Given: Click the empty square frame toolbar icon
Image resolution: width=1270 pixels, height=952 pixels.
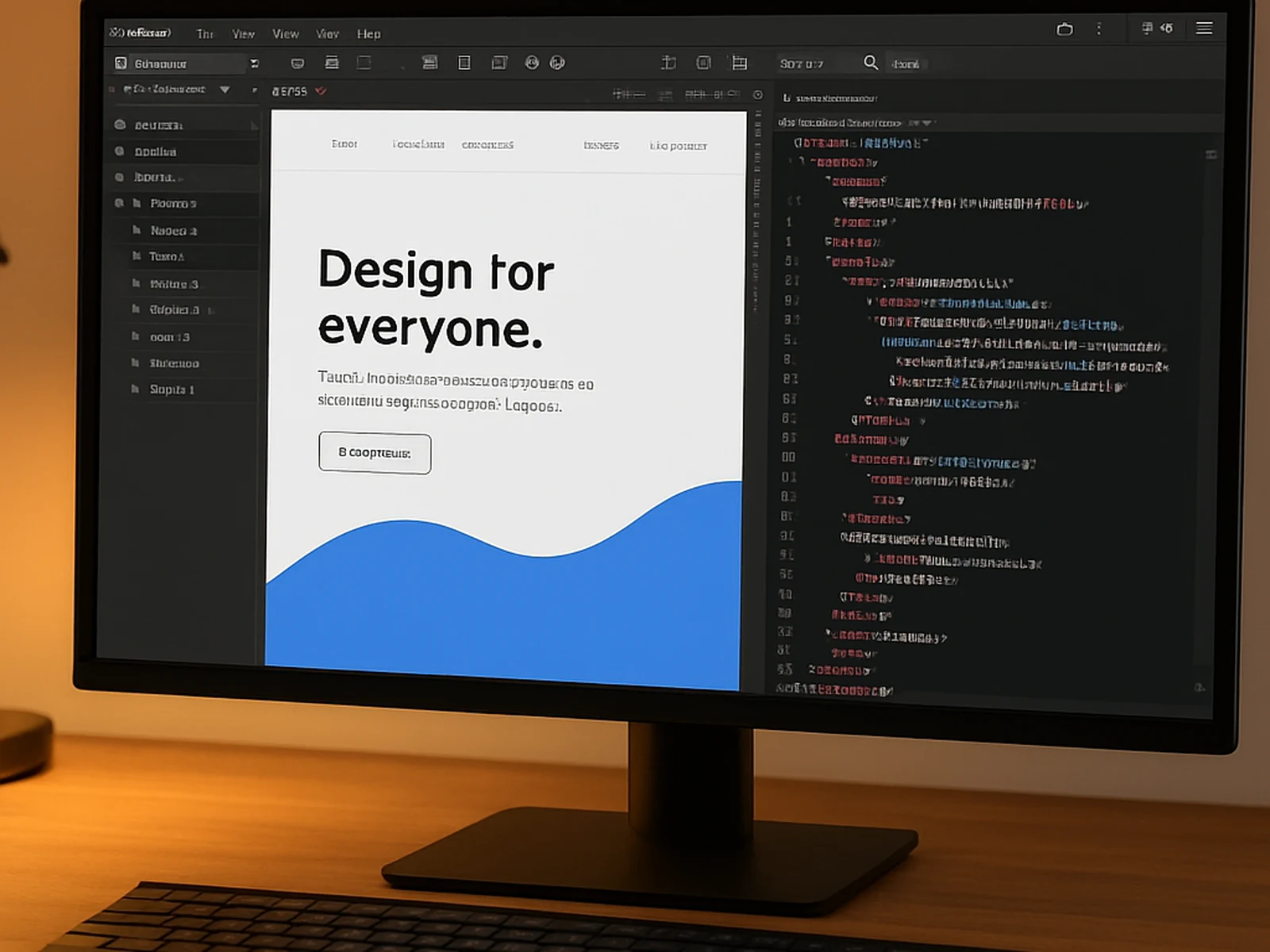Looking at the screenshot, I should tap(364, 63).
